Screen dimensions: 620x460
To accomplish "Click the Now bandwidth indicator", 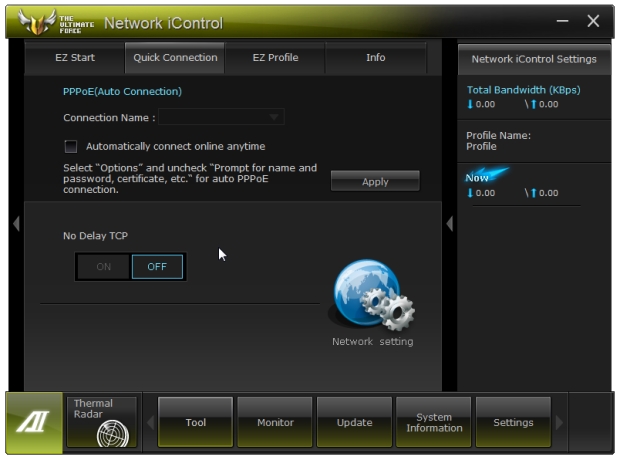I will pos(486,176).
